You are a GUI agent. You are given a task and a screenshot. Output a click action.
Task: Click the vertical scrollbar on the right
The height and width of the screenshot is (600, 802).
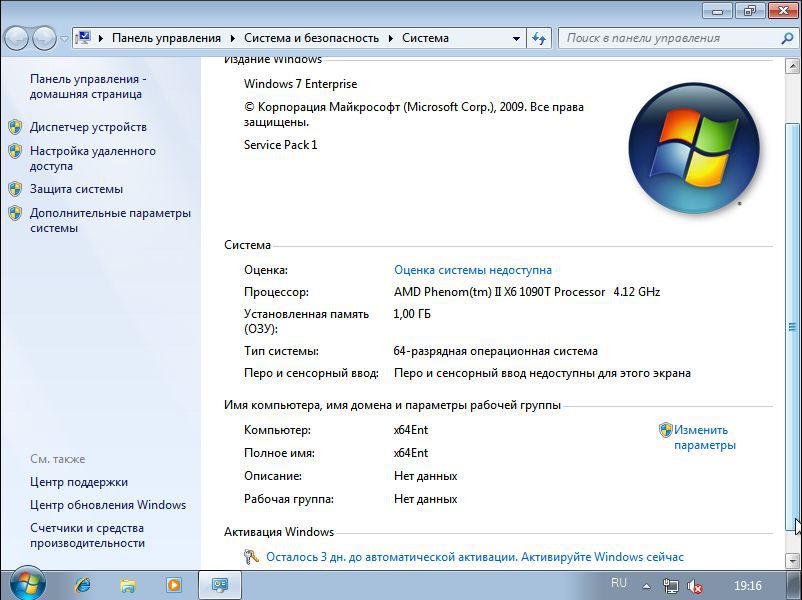(x=794, y=327)
